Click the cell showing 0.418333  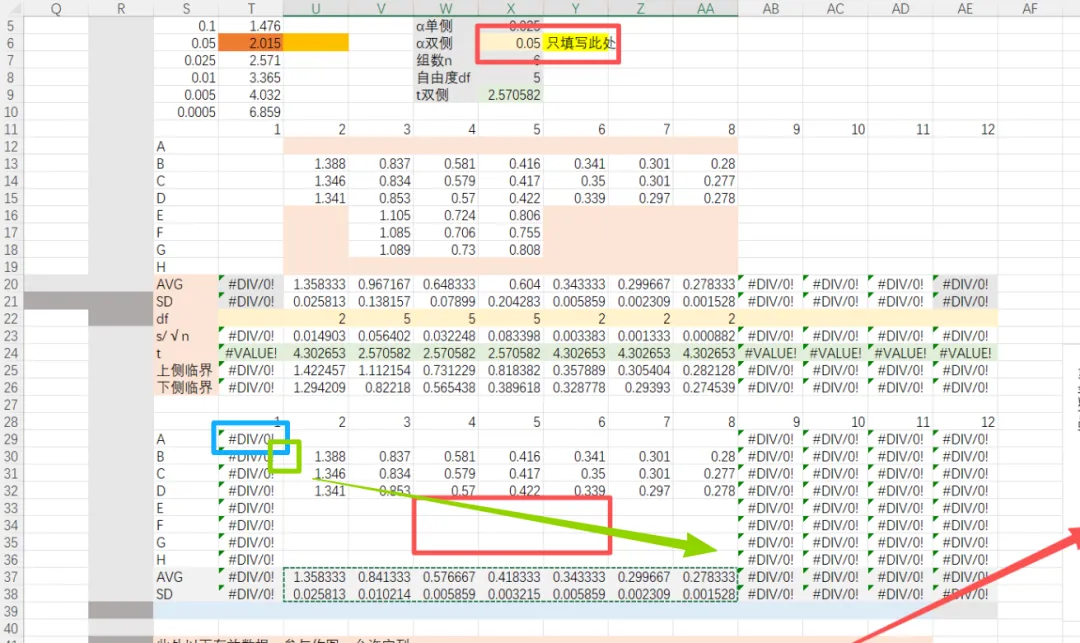[510, 577]
